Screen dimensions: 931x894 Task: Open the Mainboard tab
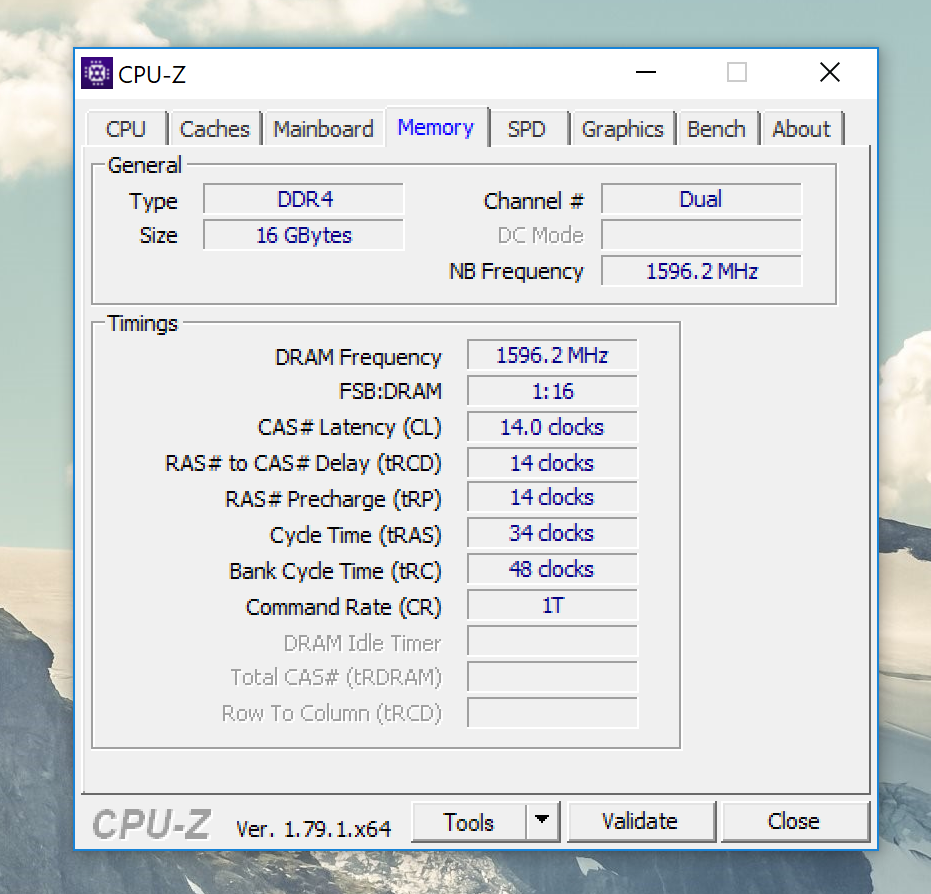[323, 128]
